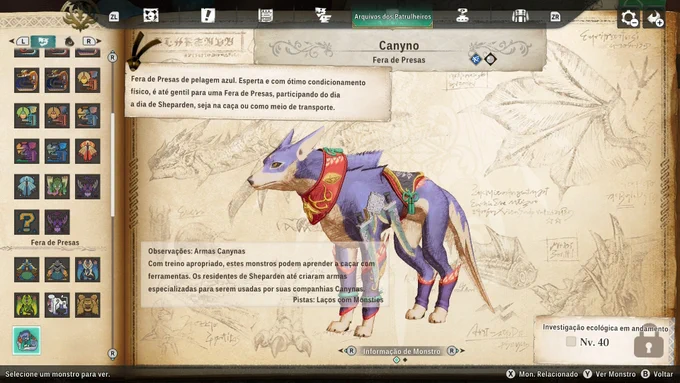
Task: Select the highlighted teal Canyno icon
Action: (x=26, y=340)
